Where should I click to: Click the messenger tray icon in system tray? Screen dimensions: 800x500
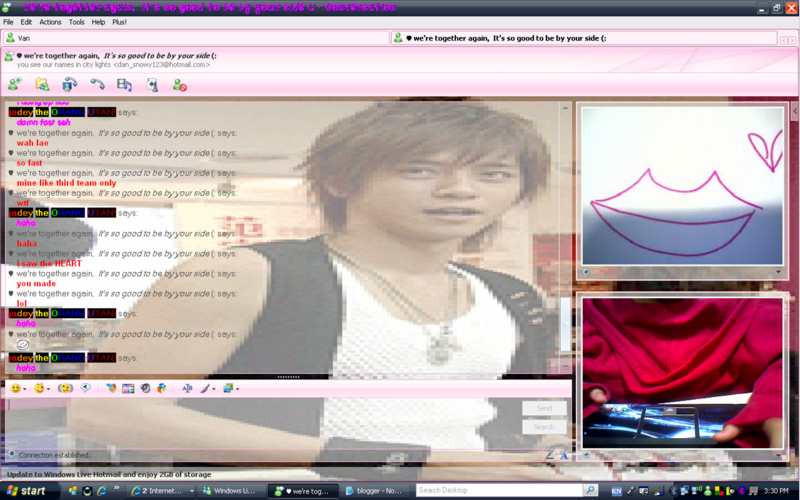pyautogui.click(x=708, y=491)
